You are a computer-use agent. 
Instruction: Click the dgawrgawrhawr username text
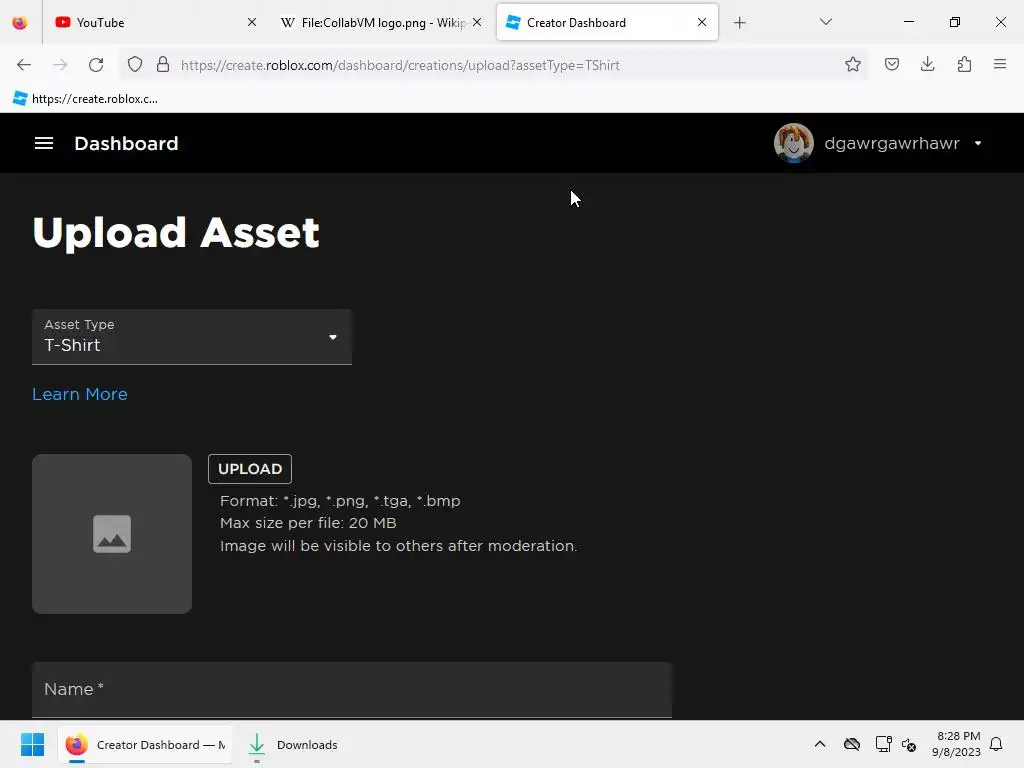pos(891,143)
